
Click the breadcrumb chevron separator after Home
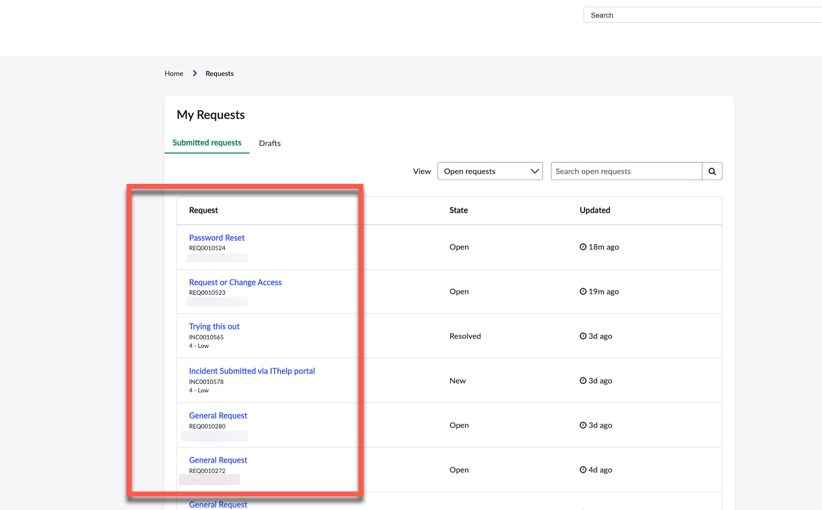195,73
